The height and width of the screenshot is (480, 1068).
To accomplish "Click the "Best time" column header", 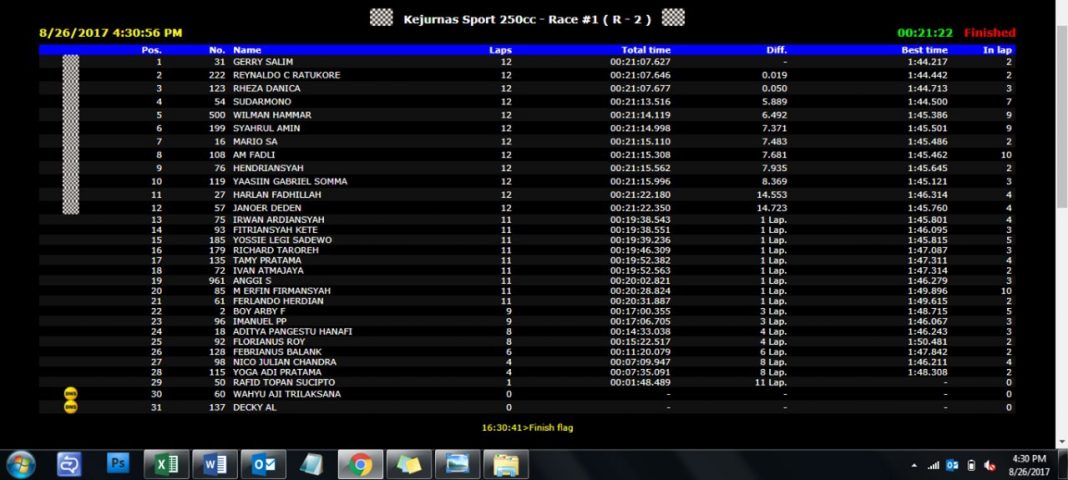I will coord(924,49).
